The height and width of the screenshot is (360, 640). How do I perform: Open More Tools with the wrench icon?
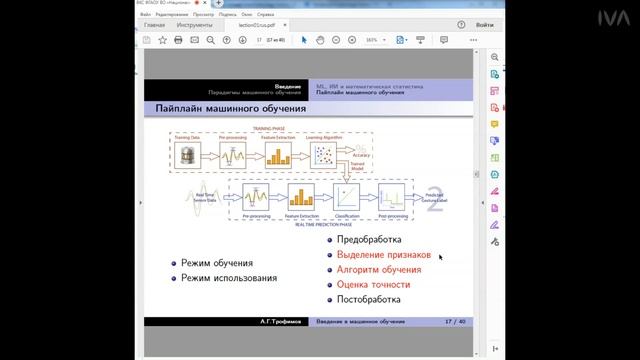click(x=495, y=242)
